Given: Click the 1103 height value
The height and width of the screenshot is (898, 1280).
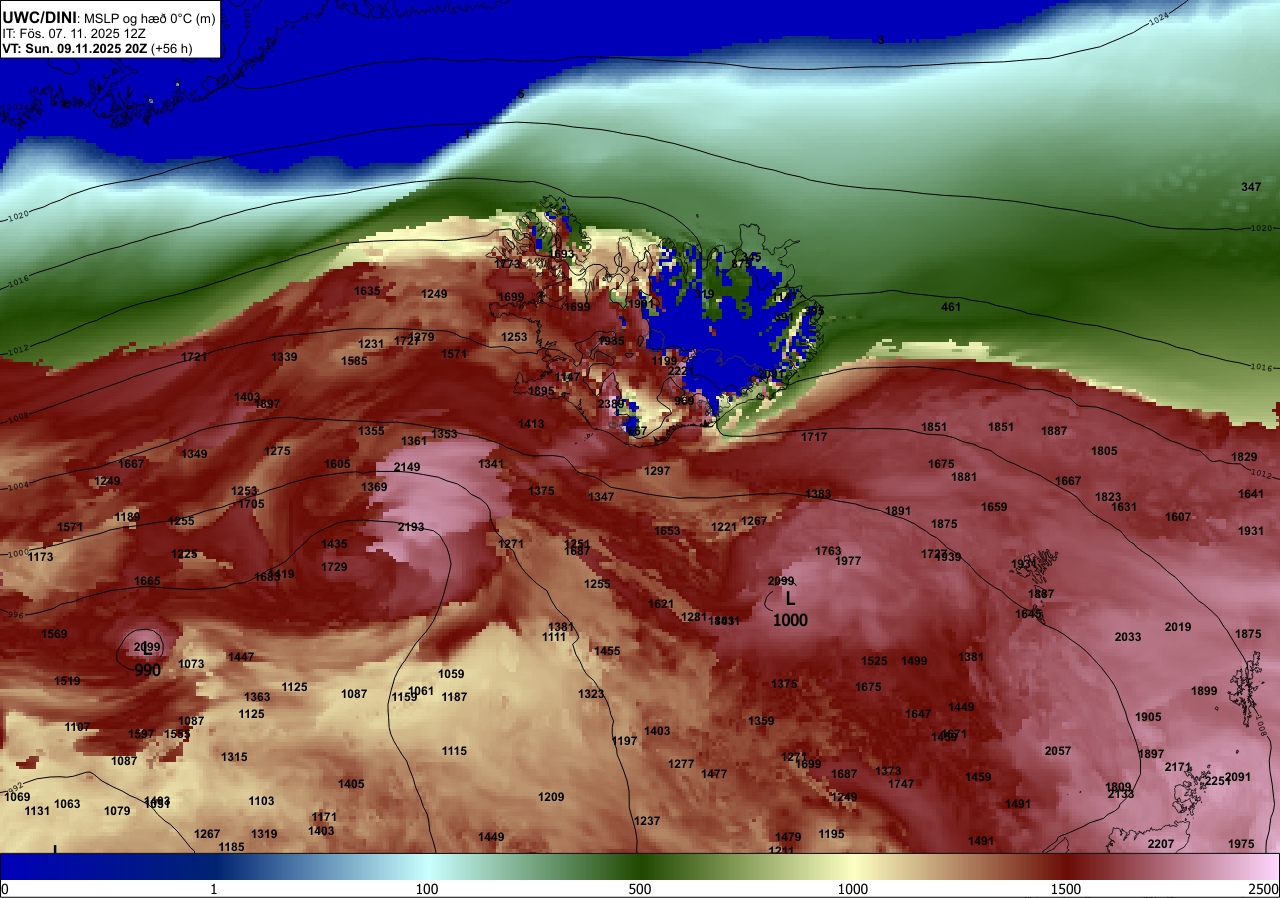Looking at the screenshot, I should coord(261,801).
